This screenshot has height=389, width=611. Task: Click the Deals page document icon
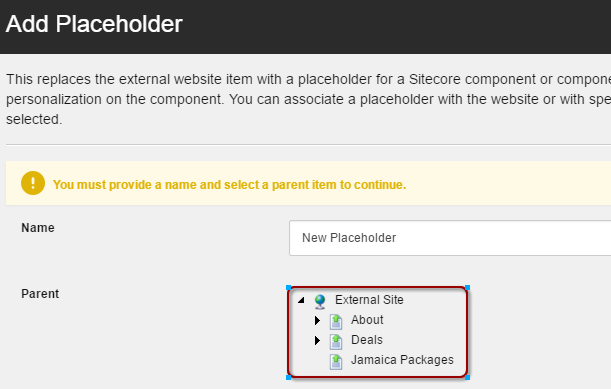coord(336,341)
